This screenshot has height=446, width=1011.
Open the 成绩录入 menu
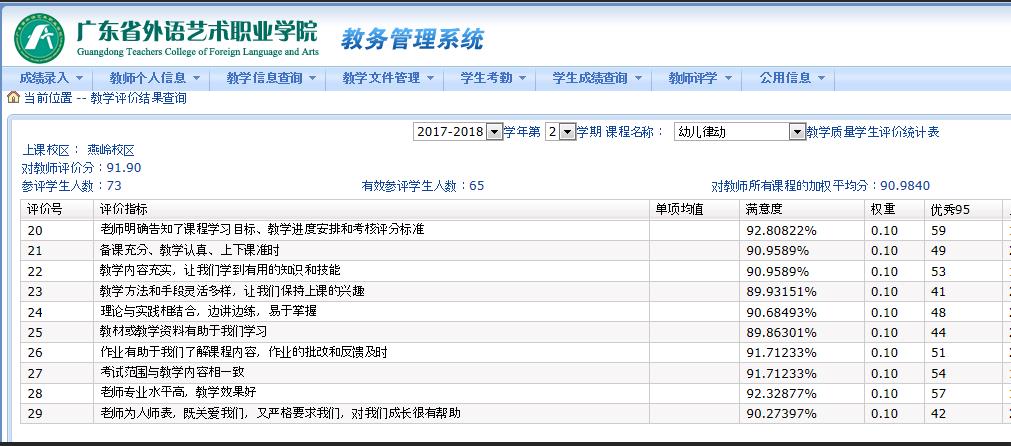(x=52, y=78)
